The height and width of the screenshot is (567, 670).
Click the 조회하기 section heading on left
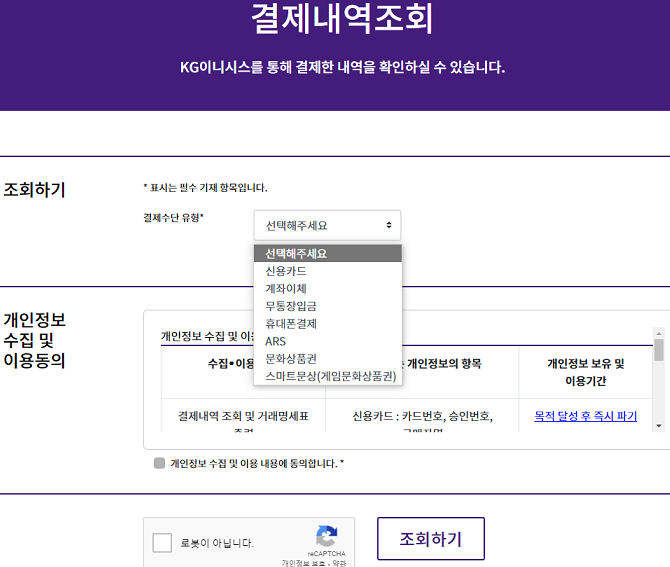pos(35,189)
